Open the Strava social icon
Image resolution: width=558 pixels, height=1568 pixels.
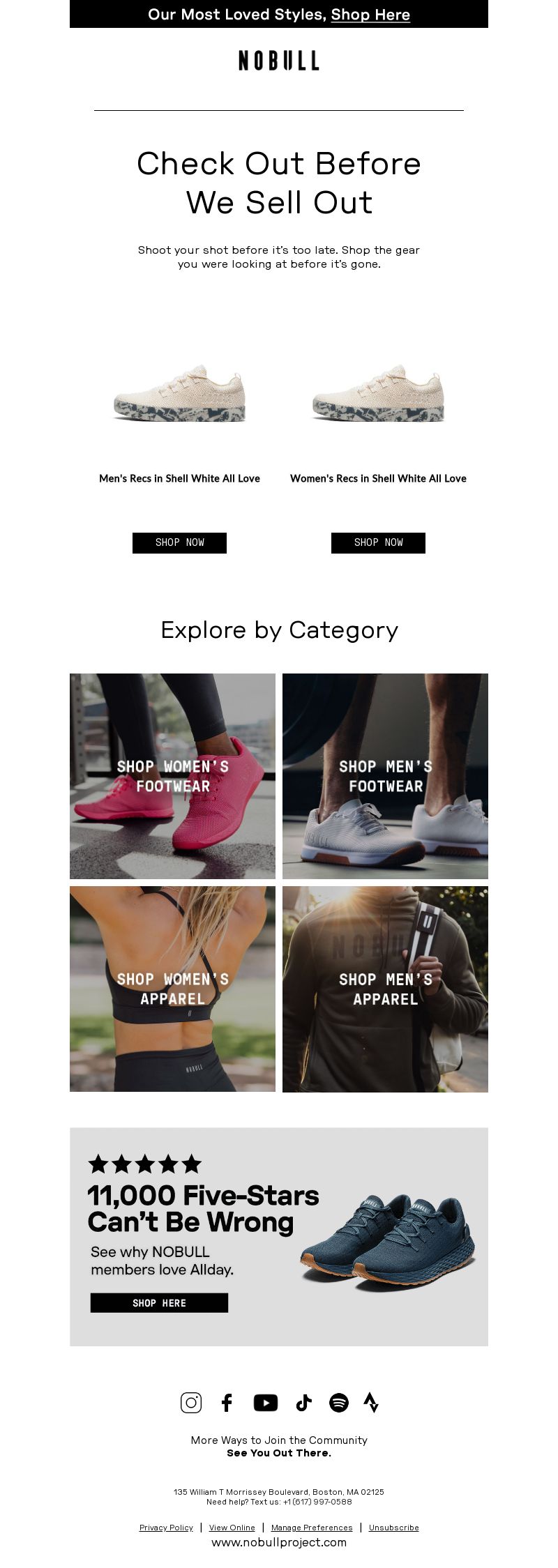pyautogui.click(x=372, y=1402)
